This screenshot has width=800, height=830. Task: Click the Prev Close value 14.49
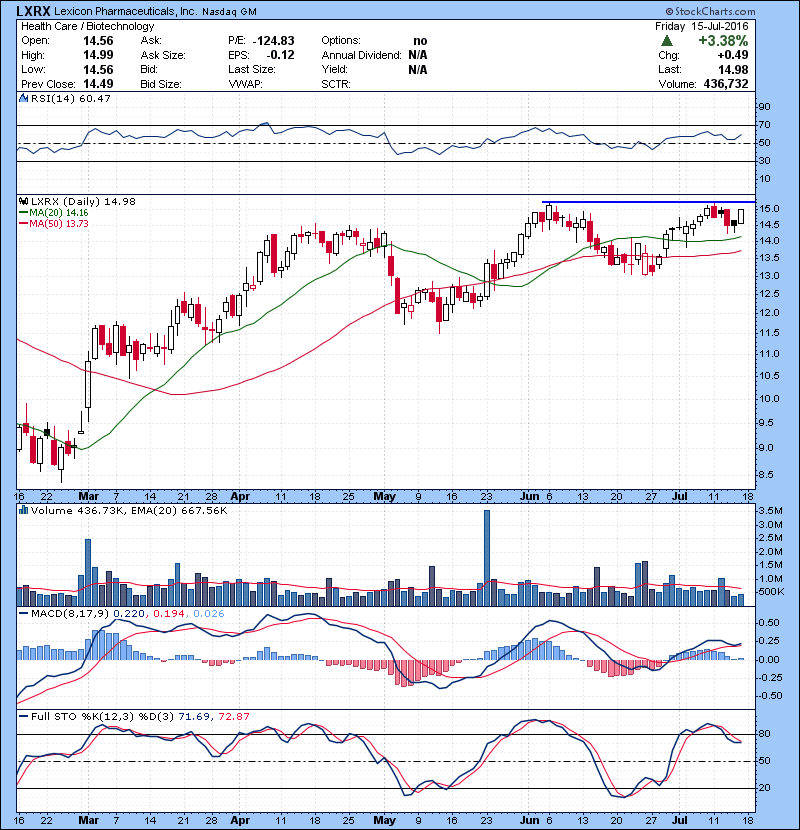click(x=98, y=84)
